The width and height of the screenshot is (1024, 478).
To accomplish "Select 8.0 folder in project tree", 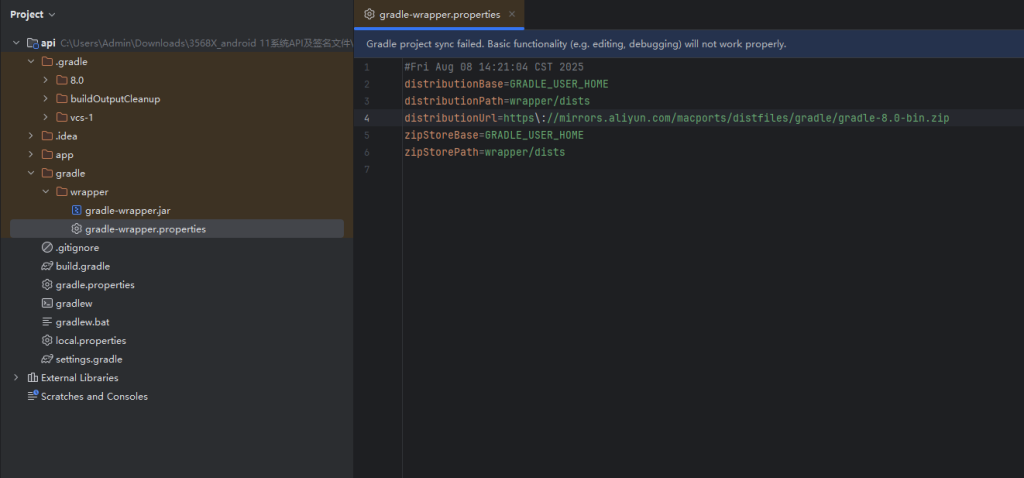I will (x=77, y=80).
